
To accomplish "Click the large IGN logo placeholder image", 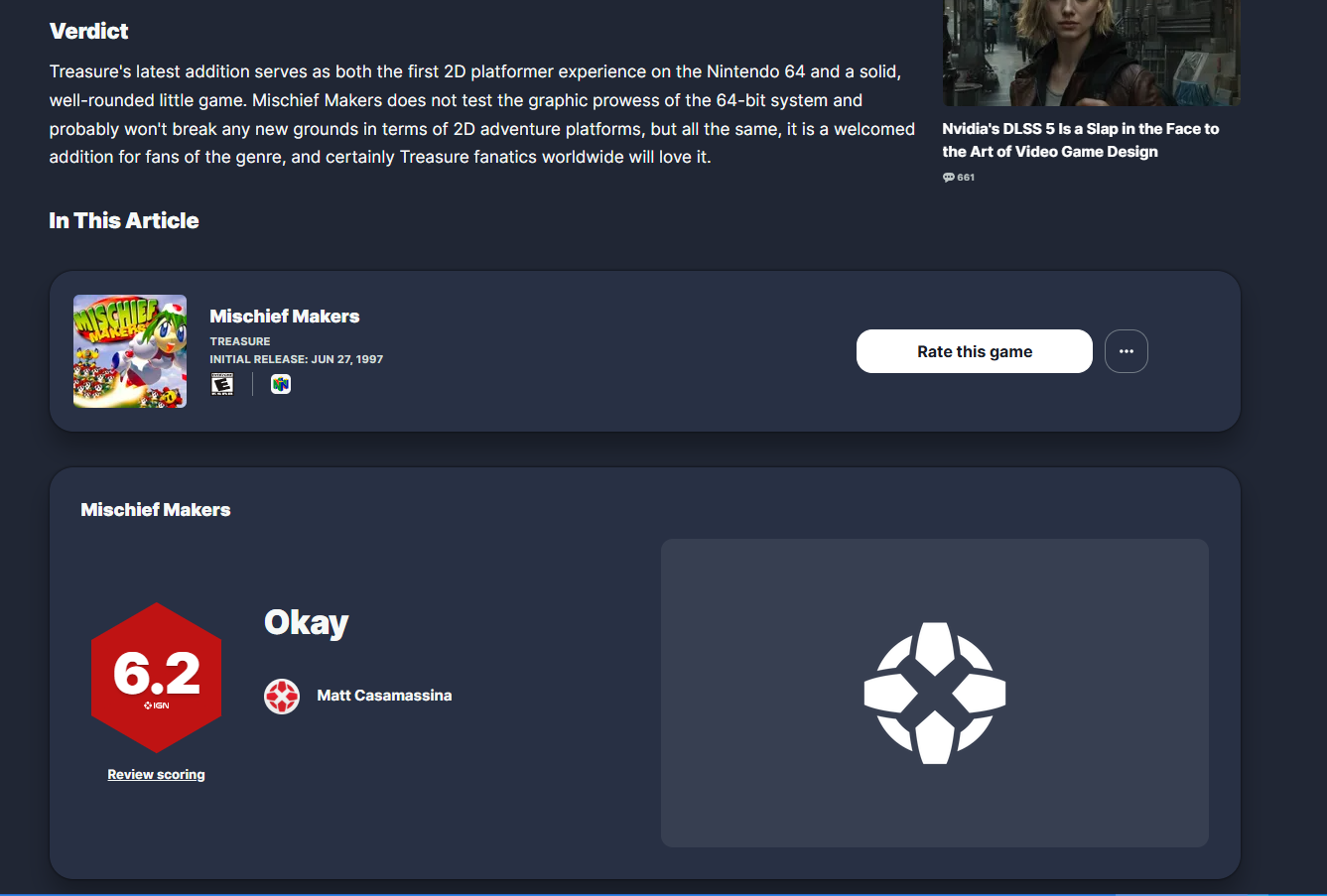I will pos(935,693).
